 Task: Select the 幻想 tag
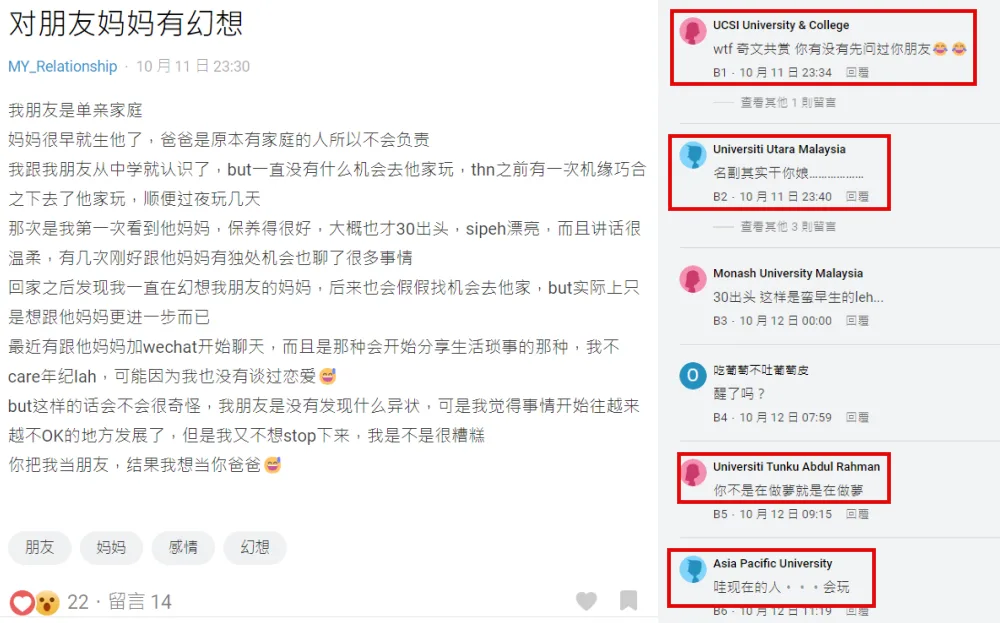255,547
